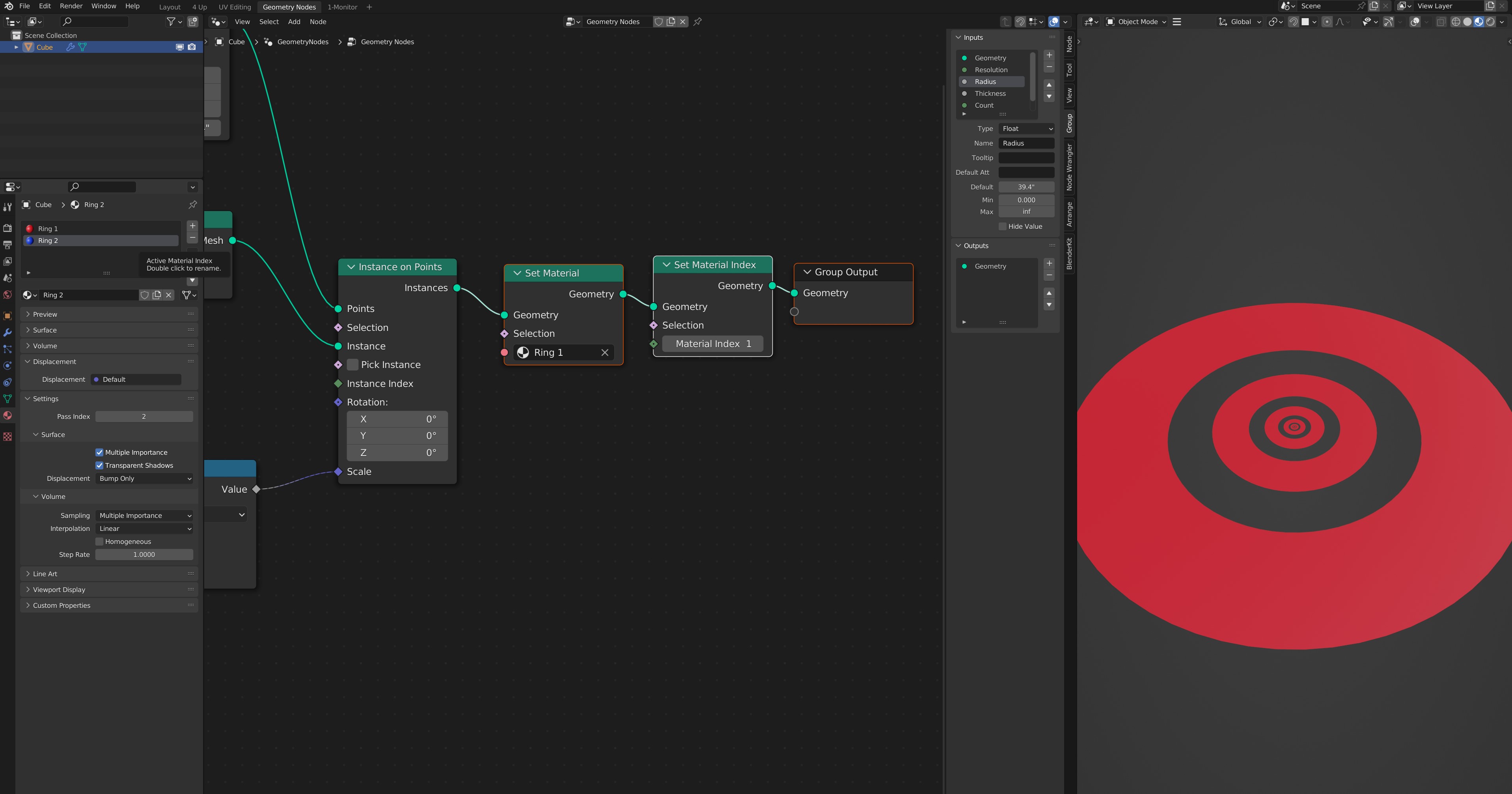This screenshot has width=1512, height=794.
Task: Open the Displacement method dropdown Bump Only
Action: [144, 478]
